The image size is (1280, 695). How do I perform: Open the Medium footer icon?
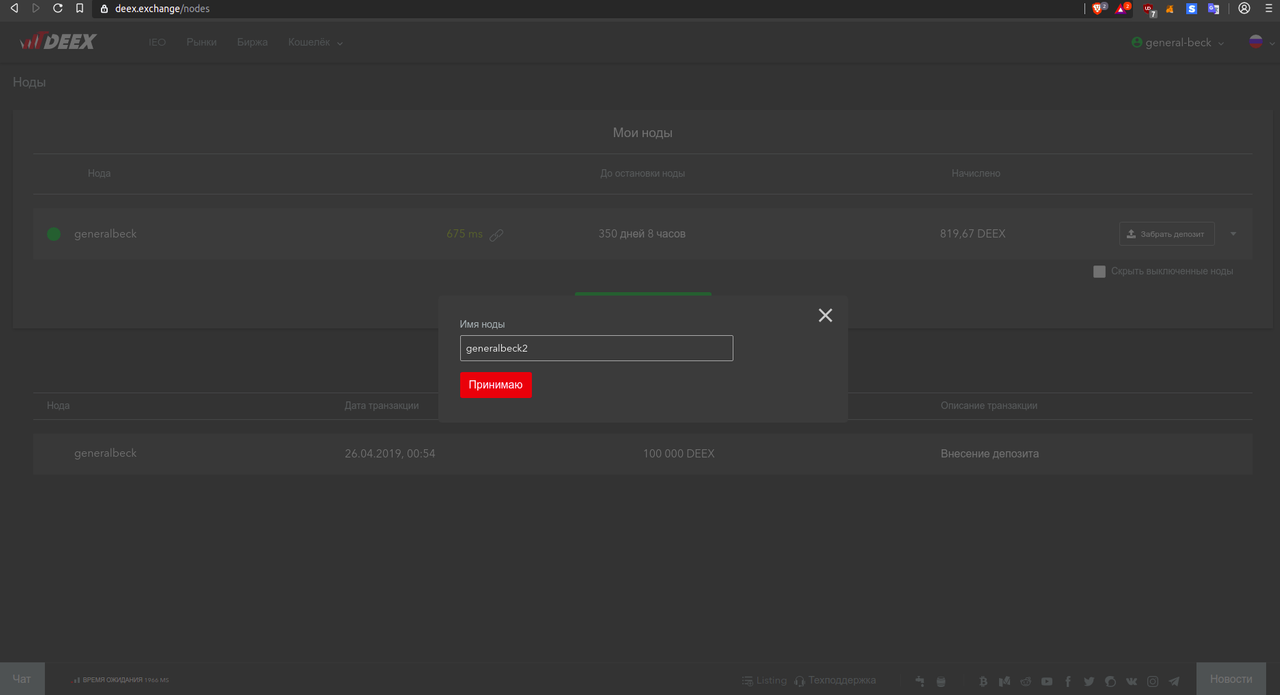coord(1004,681)
